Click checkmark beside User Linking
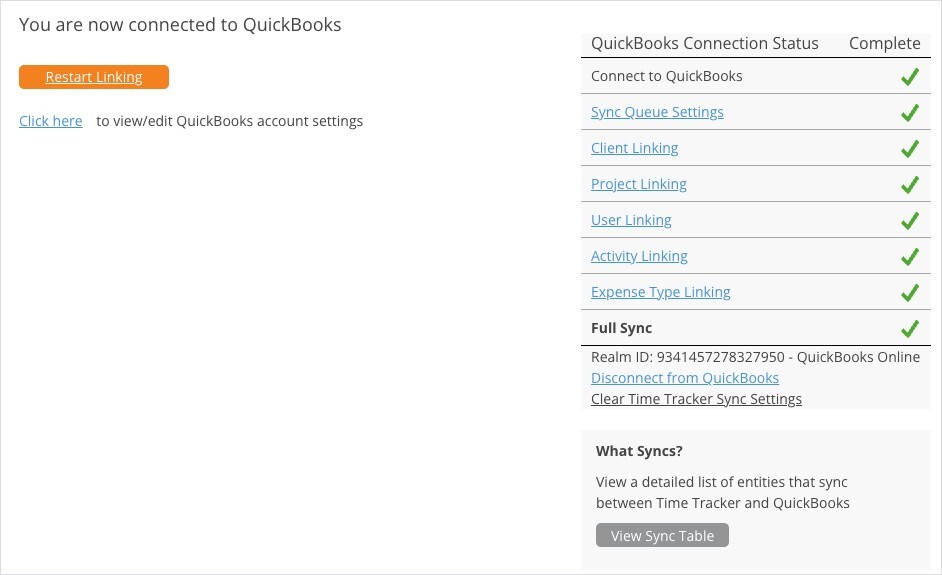Image resolution: width=942 pixels, height=575 pixels. click(910, 221)
